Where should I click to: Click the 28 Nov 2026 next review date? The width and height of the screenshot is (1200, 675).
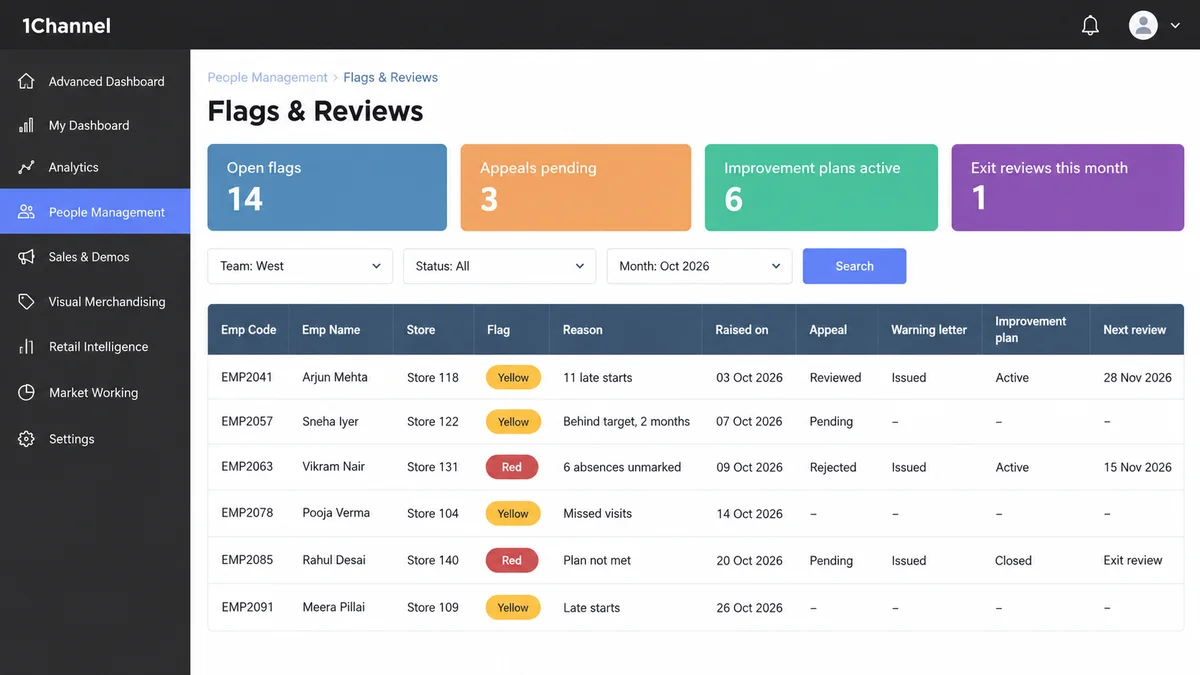[1137, 378]
